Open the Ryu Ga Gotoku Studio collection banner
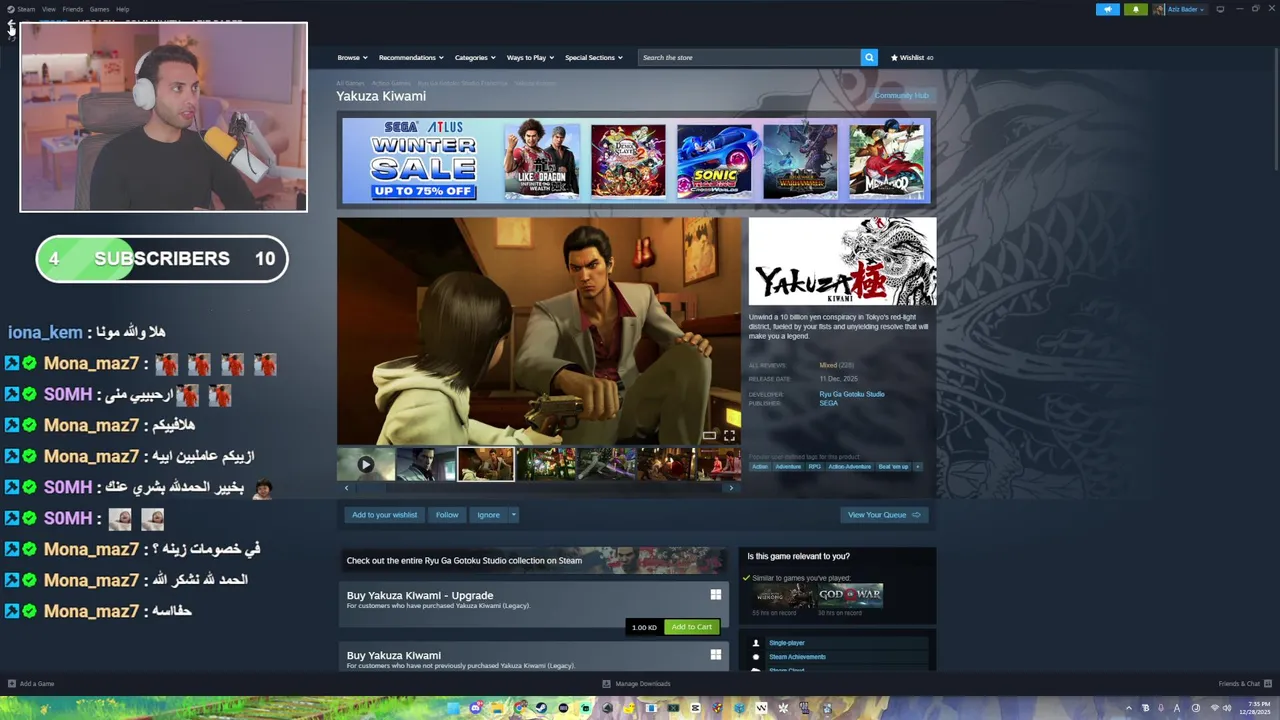The width and height of the screenshot is (1280, 720). click(x=533, y=560)
